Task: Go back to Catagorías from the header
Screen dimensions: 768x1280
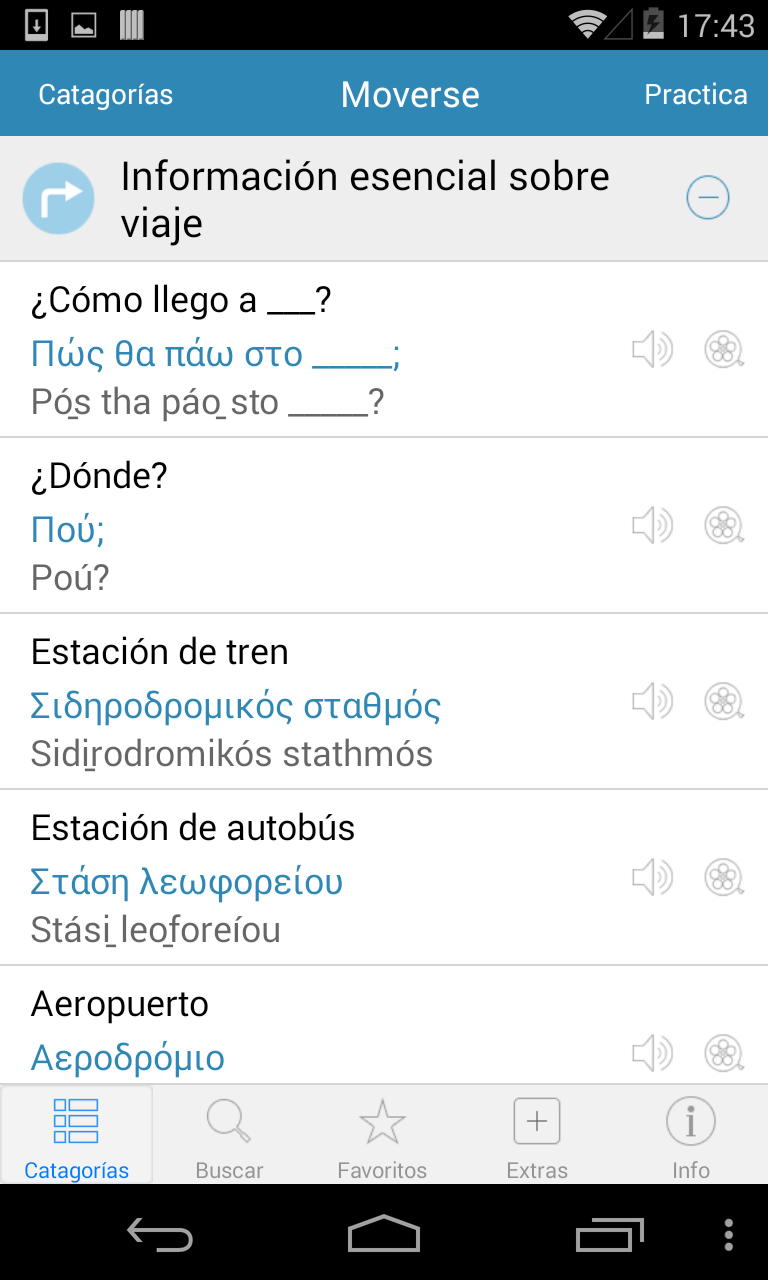Action: [105, 94]
